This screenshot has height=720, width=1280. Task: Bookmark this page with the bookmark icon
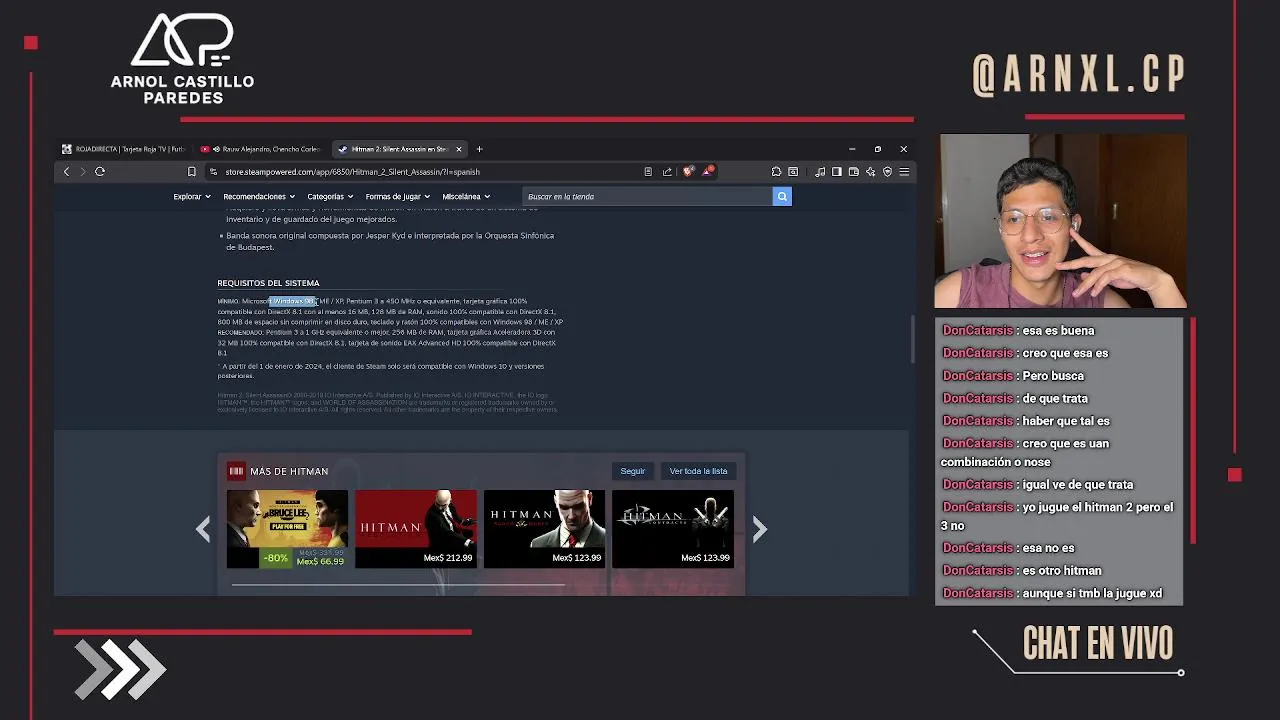pyautogui.click(x=192, y=172)
